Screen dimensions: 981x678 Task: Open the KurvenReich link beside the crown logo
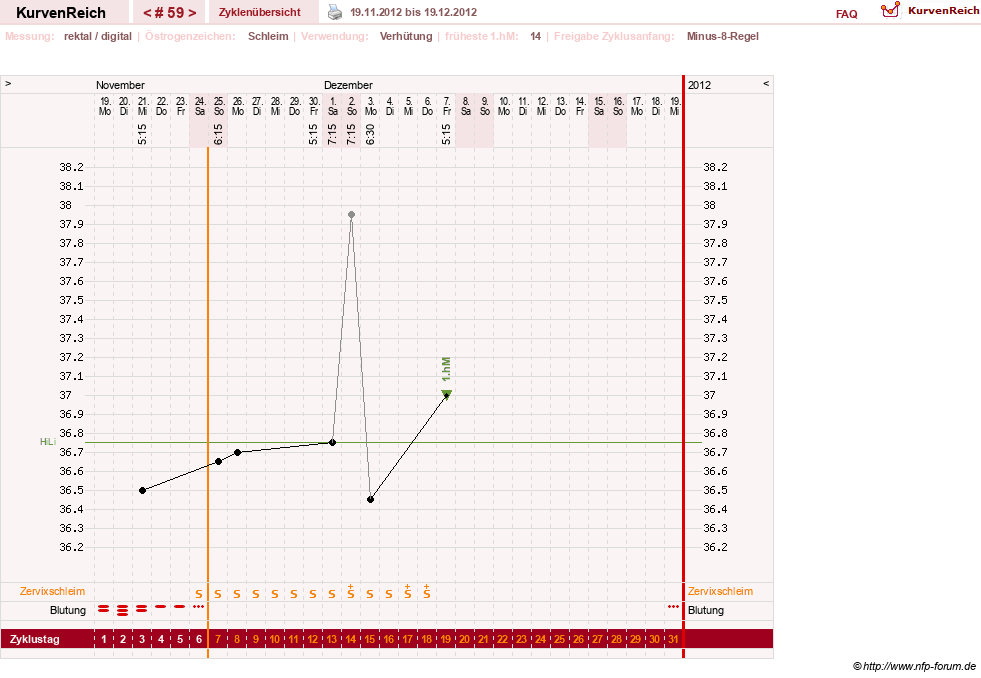pos(943,11)
